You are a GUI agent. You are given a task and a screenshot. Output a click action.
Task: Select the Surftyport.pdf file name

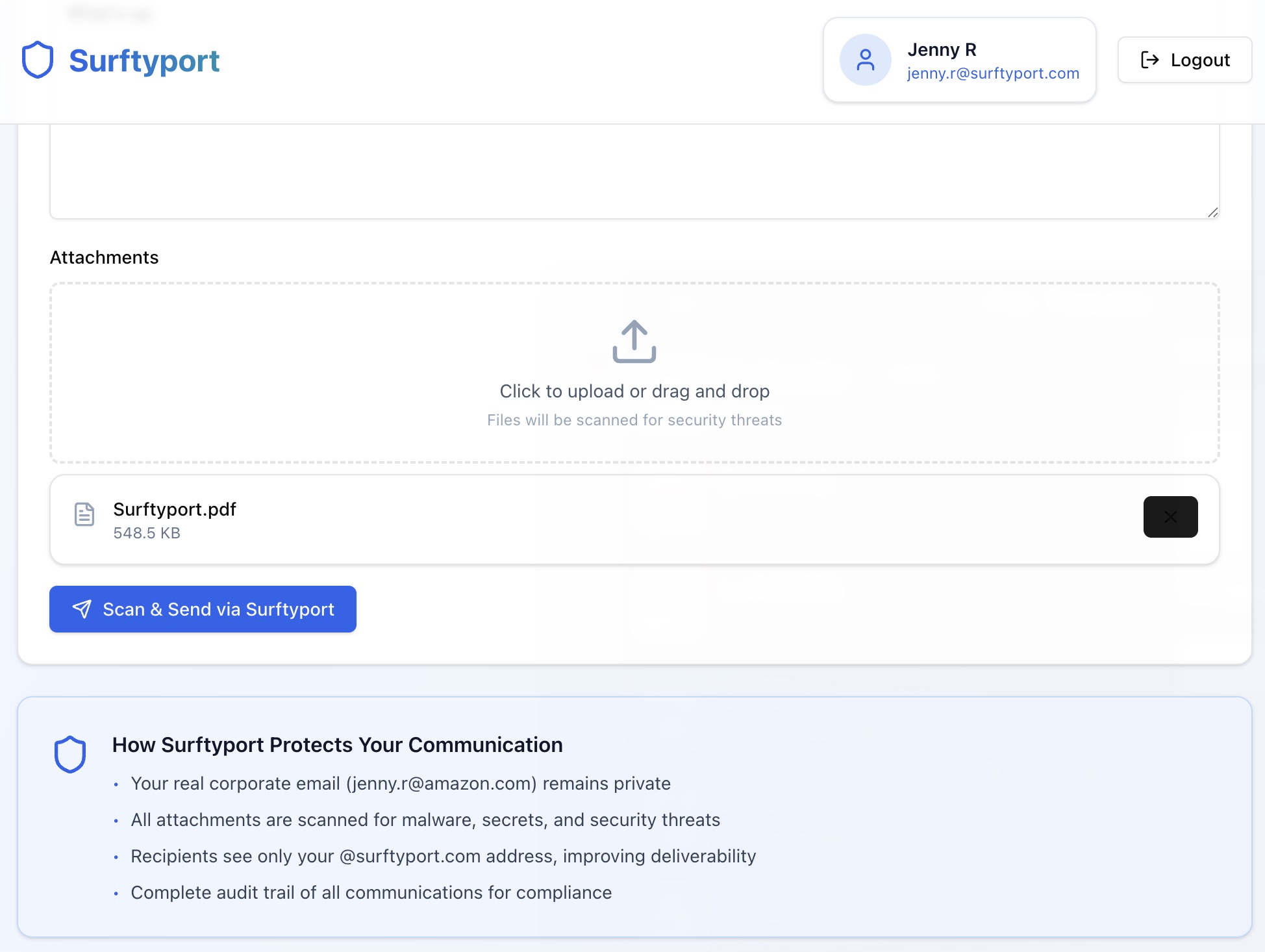point(174,509)
